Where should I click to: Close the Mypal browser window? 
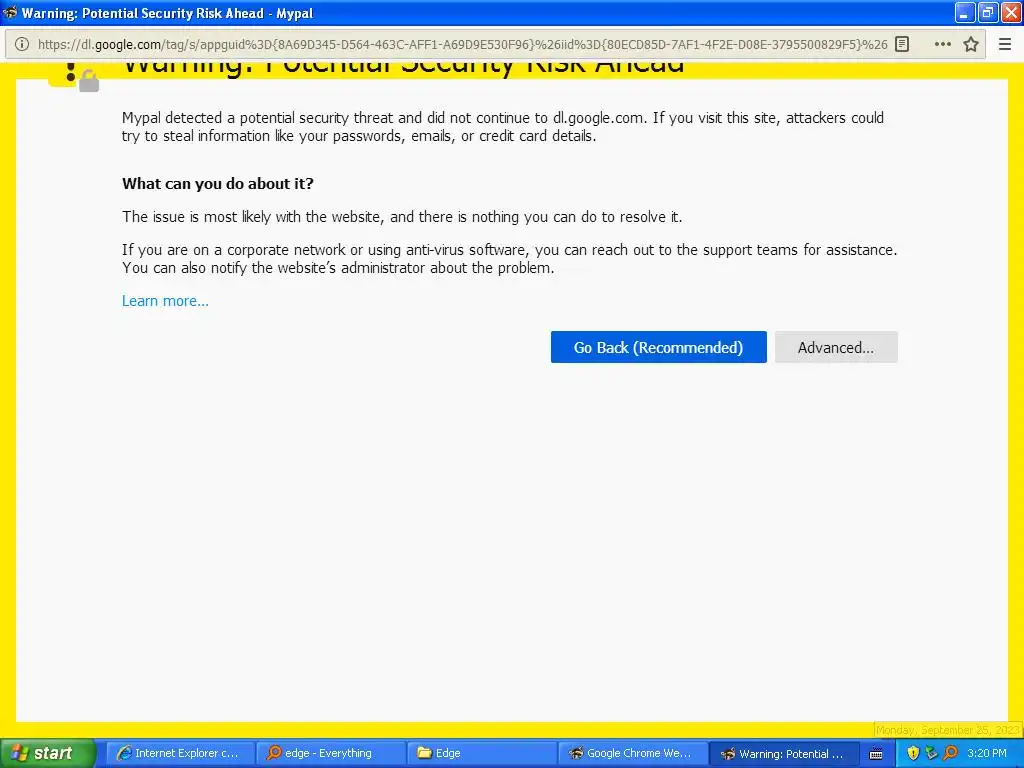tap(1011, 12)
